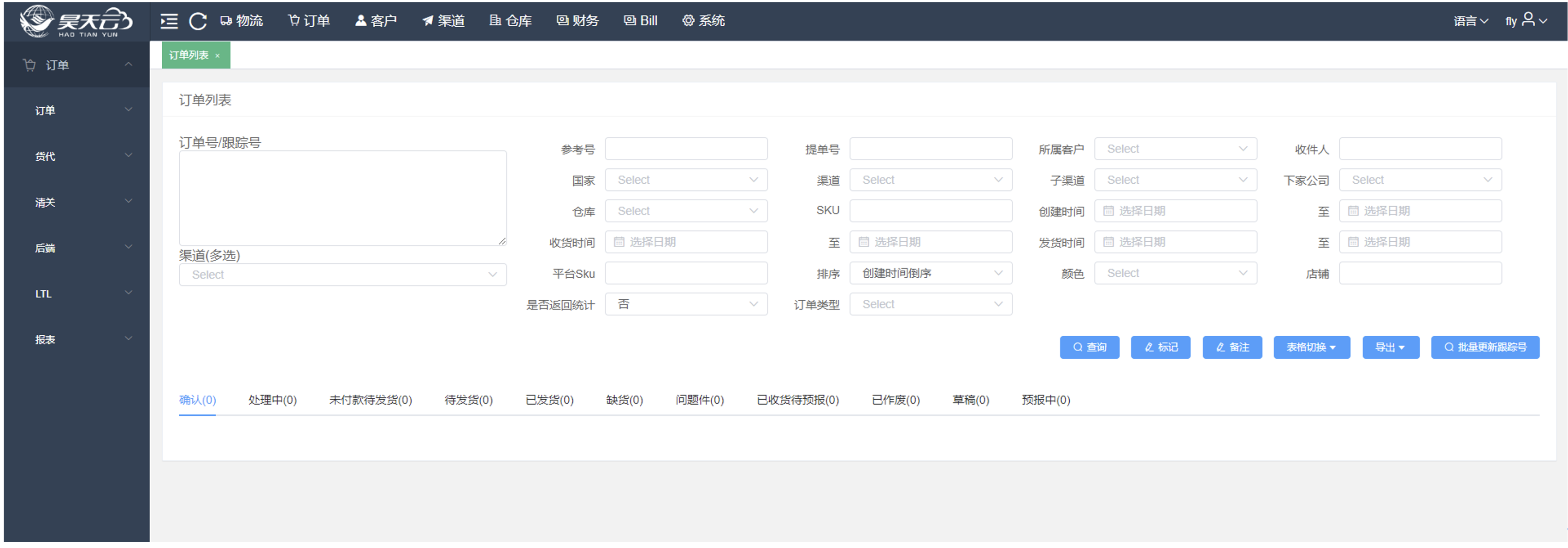Click the 平台Sku input field

point(686,273)
